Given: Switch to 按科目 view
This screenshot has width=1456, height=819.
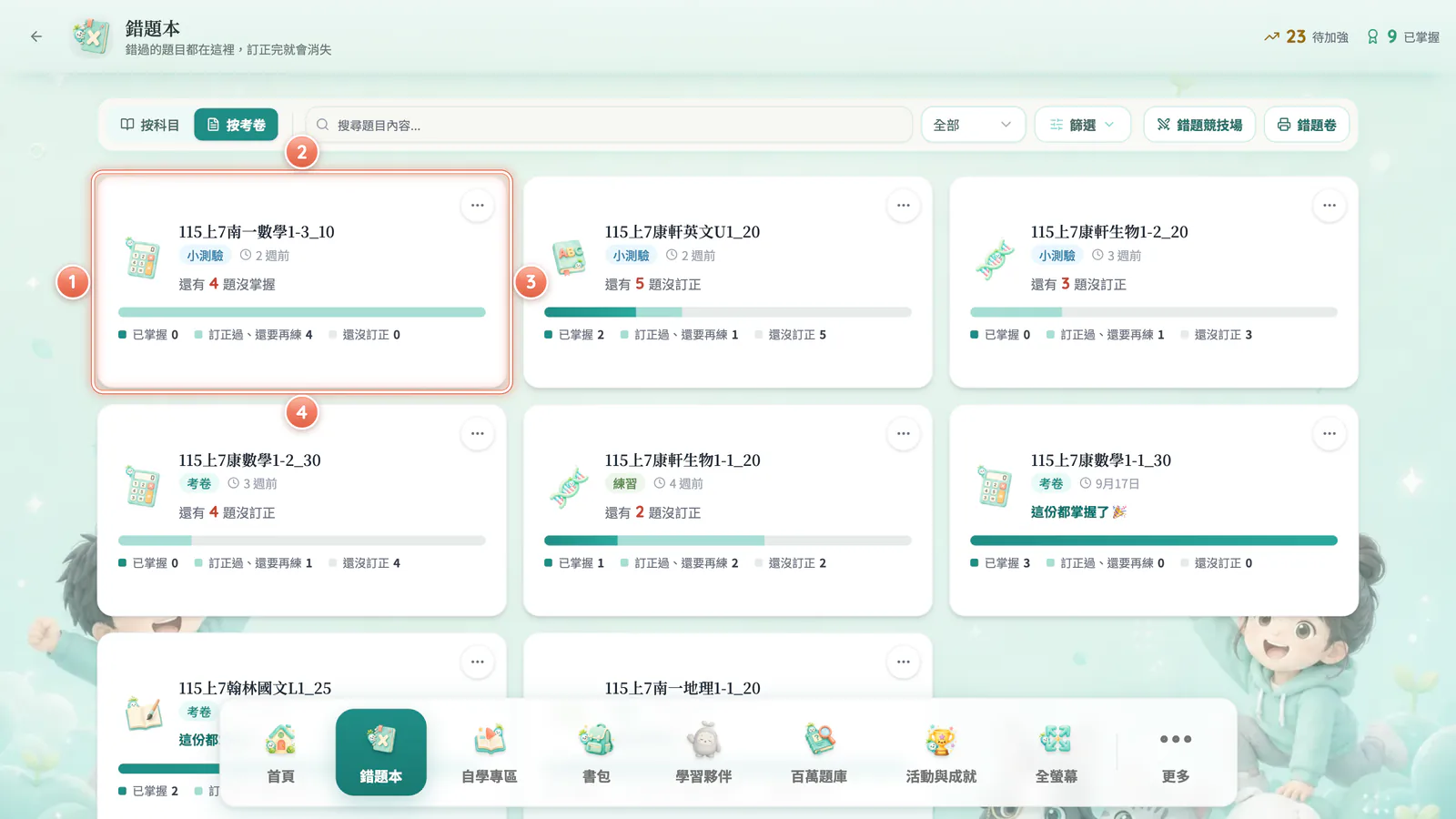Looking at the screenshot, I should coord(150,125).
